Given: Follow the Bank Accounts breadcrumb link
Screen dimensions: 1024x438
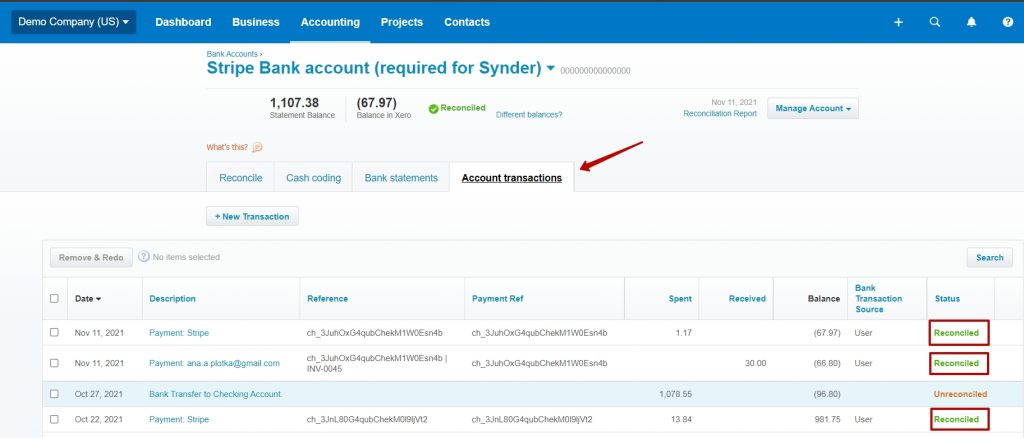Looking at the screenshot, I should pyautogui.click(x=232, y=54).
